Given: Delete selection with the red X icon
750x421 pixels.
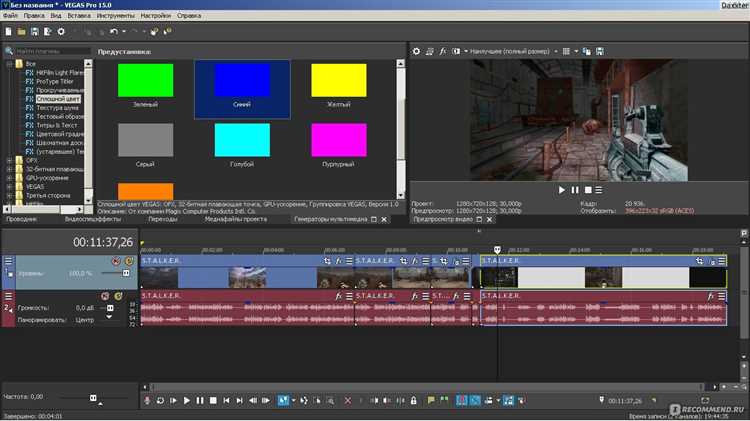Looking at the screenshot, I should (348, 400).
